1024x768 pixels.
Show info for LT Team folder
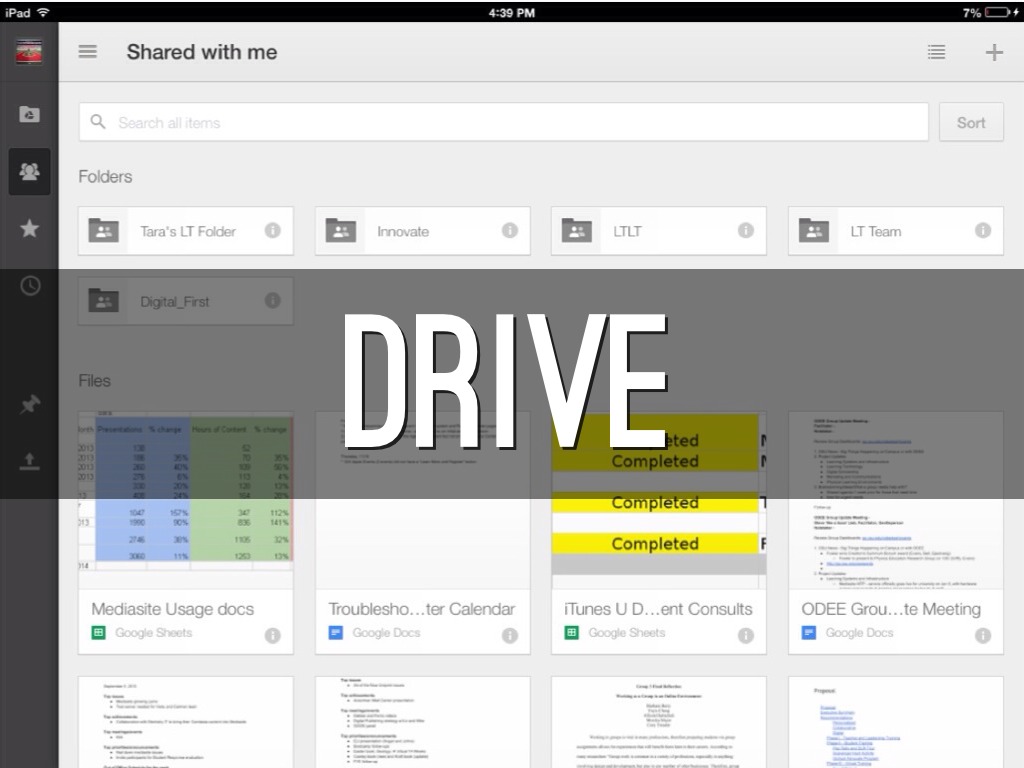pyautogui.click(x=982, y=231)
